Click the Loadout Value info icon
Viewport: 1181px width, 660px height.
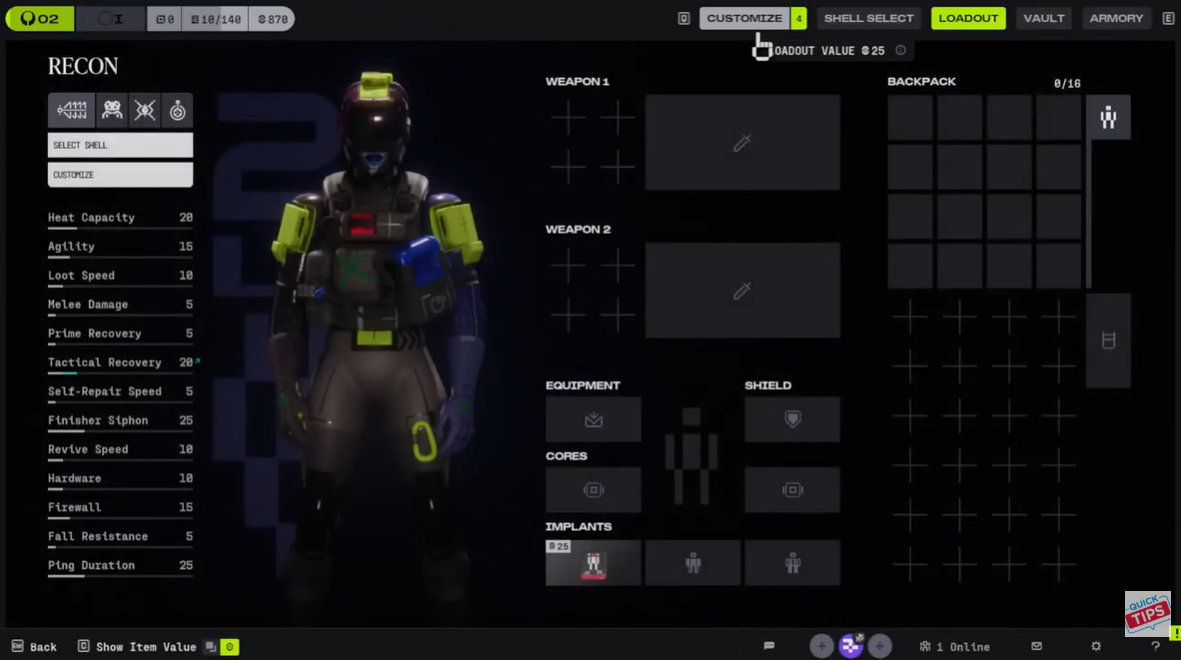901,51
